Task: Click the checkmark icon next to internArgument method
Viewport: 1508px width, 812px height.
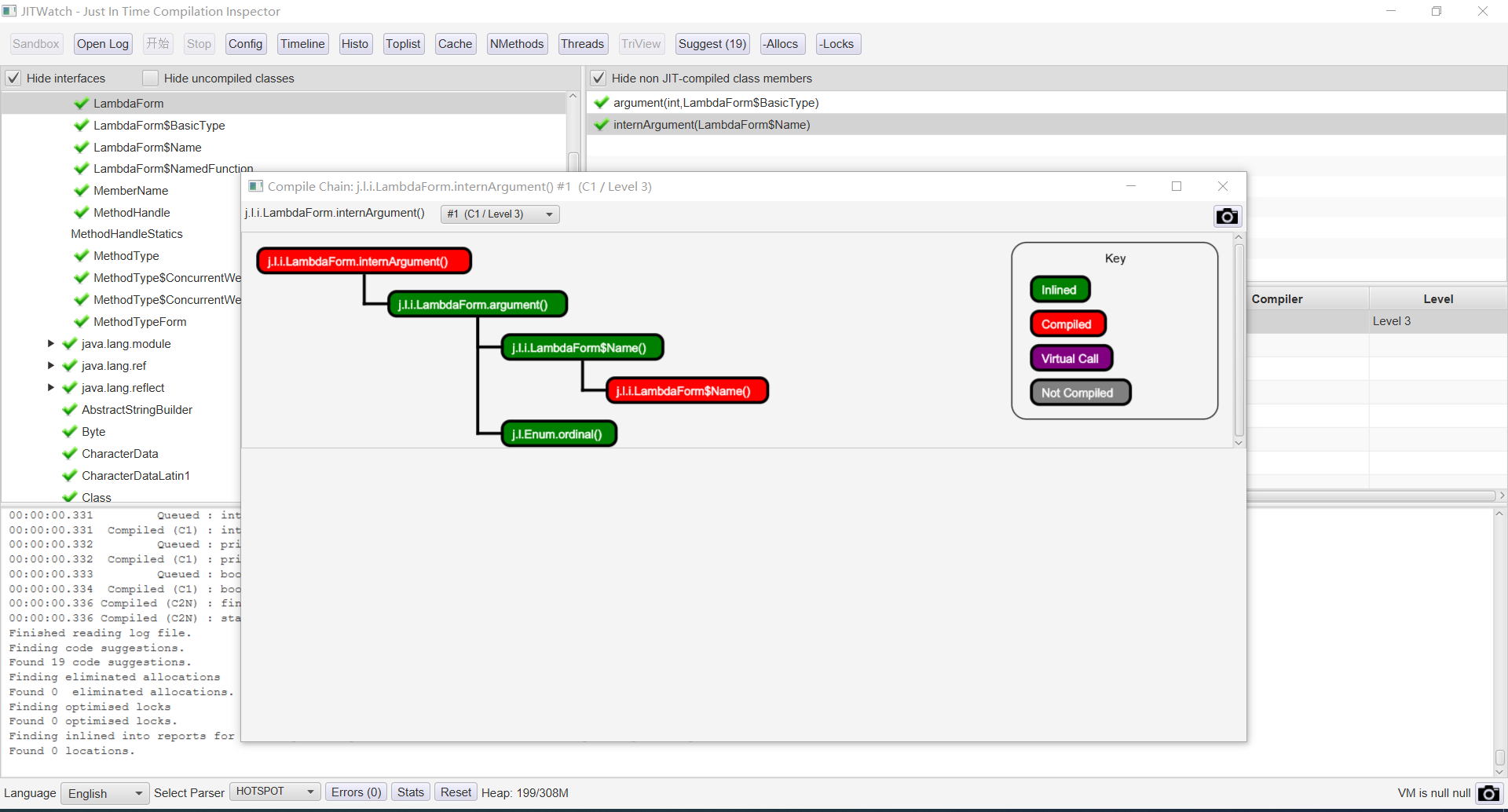Action: tap(602, 125)
